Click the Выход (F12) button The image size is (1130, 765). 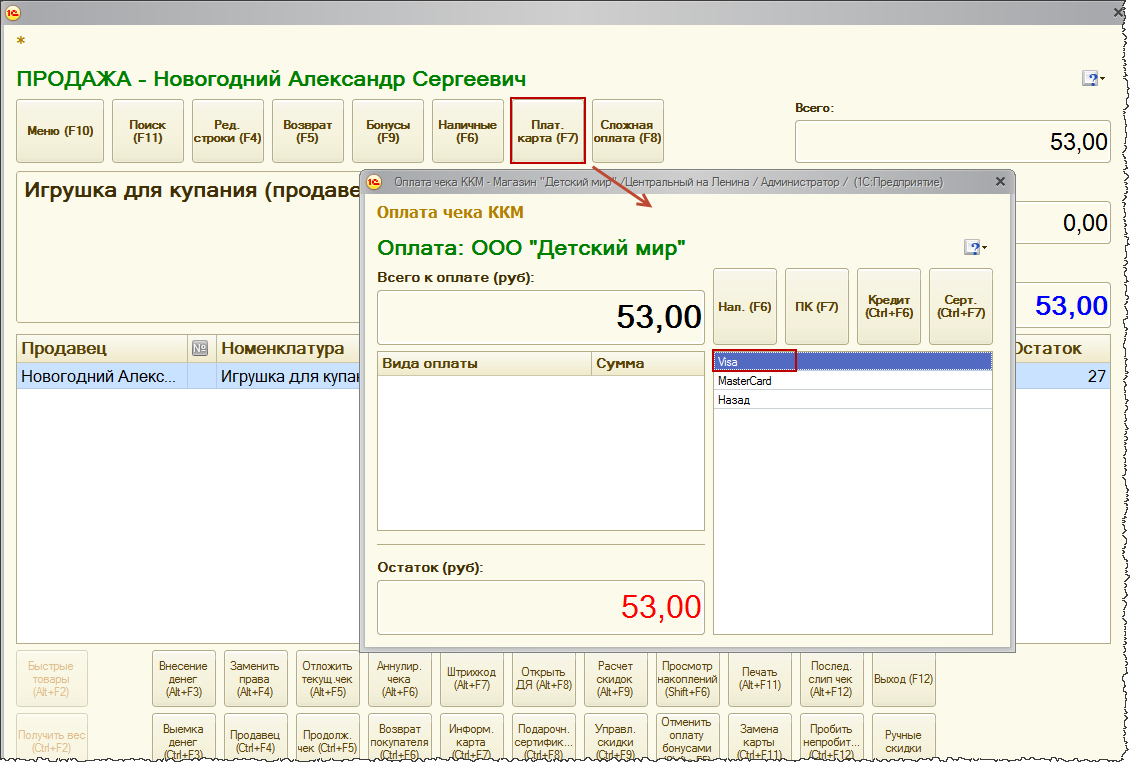904,679
